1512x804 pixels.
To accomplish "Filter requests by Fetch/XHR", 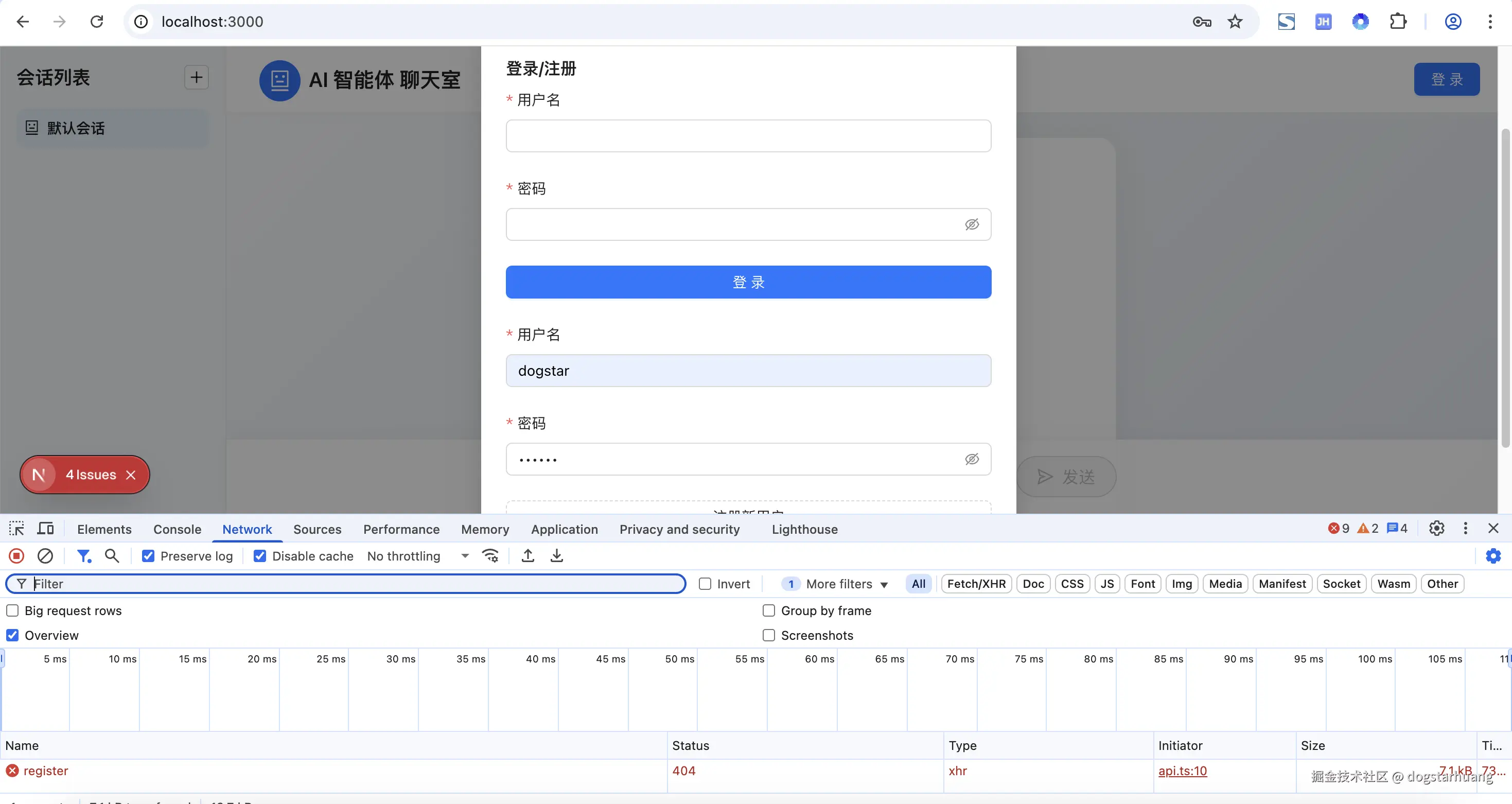I will (x=976, y=584).
